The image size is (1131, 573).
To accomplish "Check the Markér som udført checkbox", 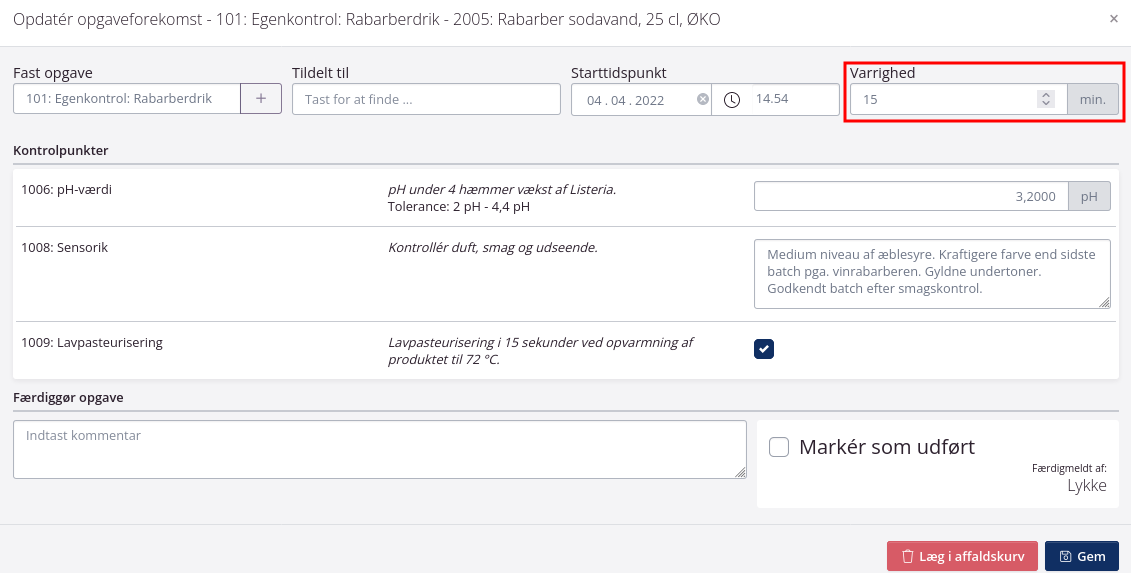I will tap(779, 447).
